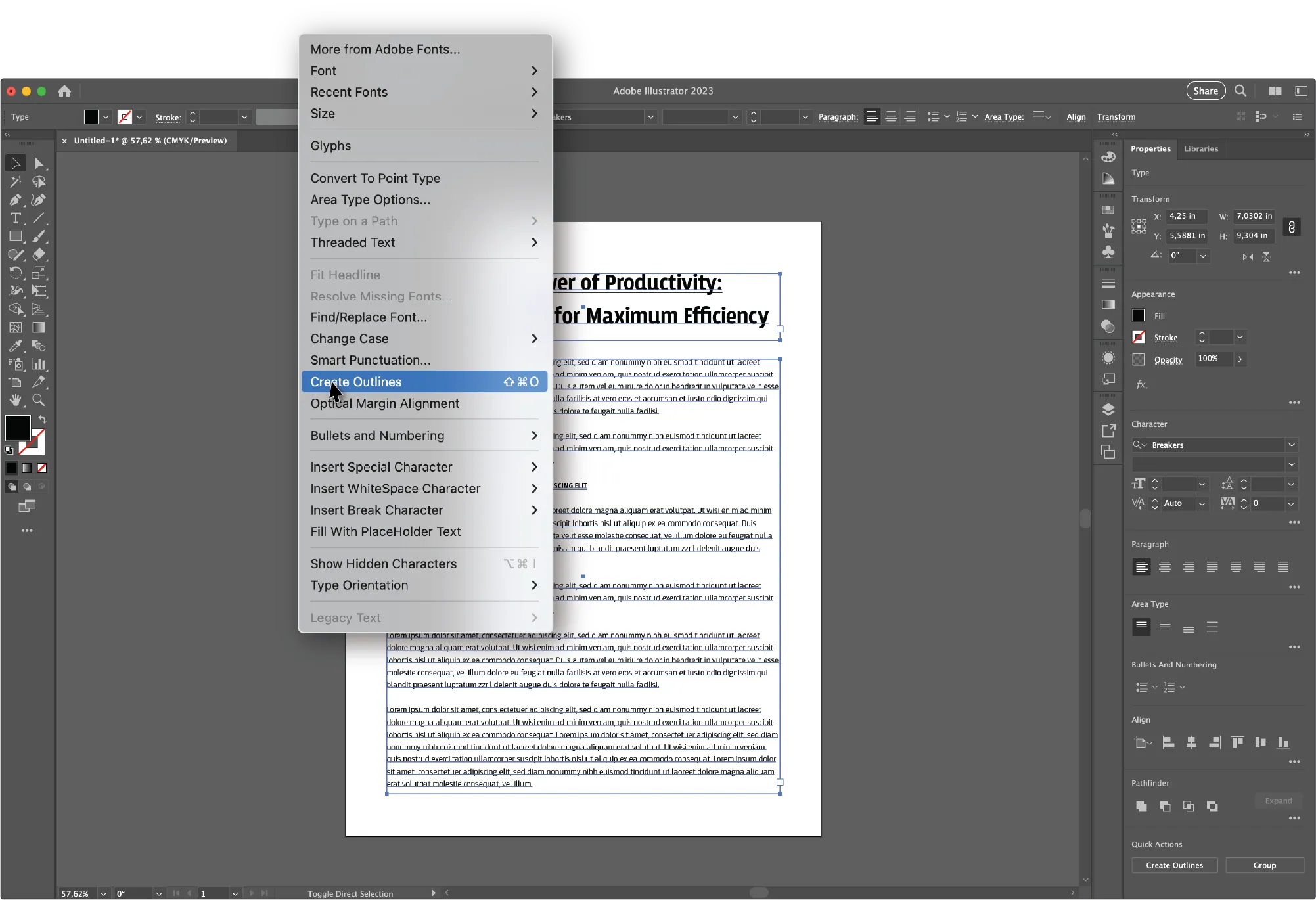Open the Layers panel icon in dock
Screen dimensions: 1316x900
click(1108, 410)
